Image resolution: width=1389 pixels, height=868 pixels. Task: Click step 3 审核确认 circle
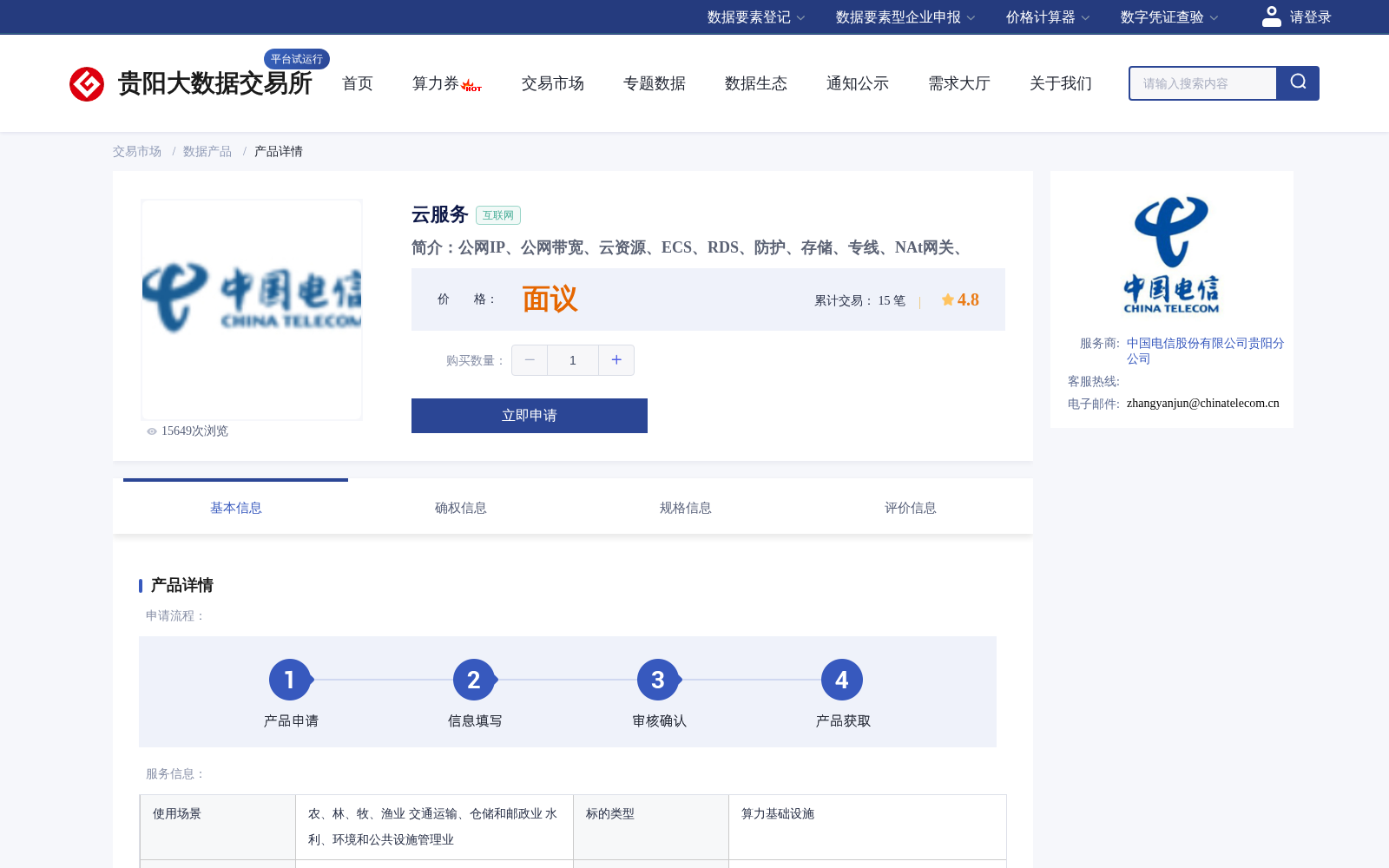point(658,680)
